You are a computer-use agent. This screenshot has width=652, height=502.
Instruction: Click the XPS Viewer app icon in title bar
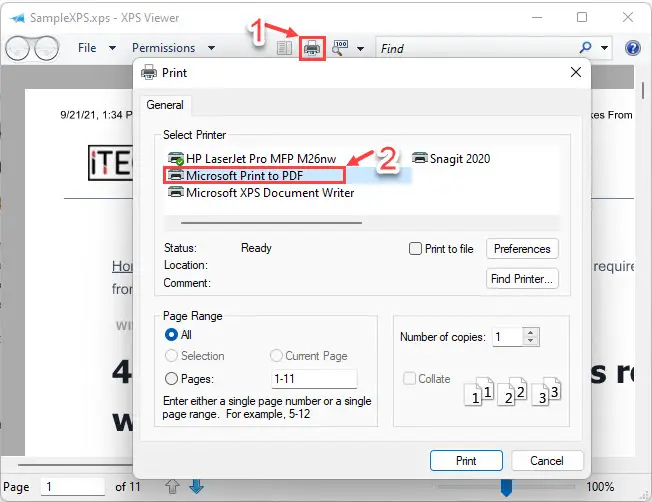click(x=17, y=18)
